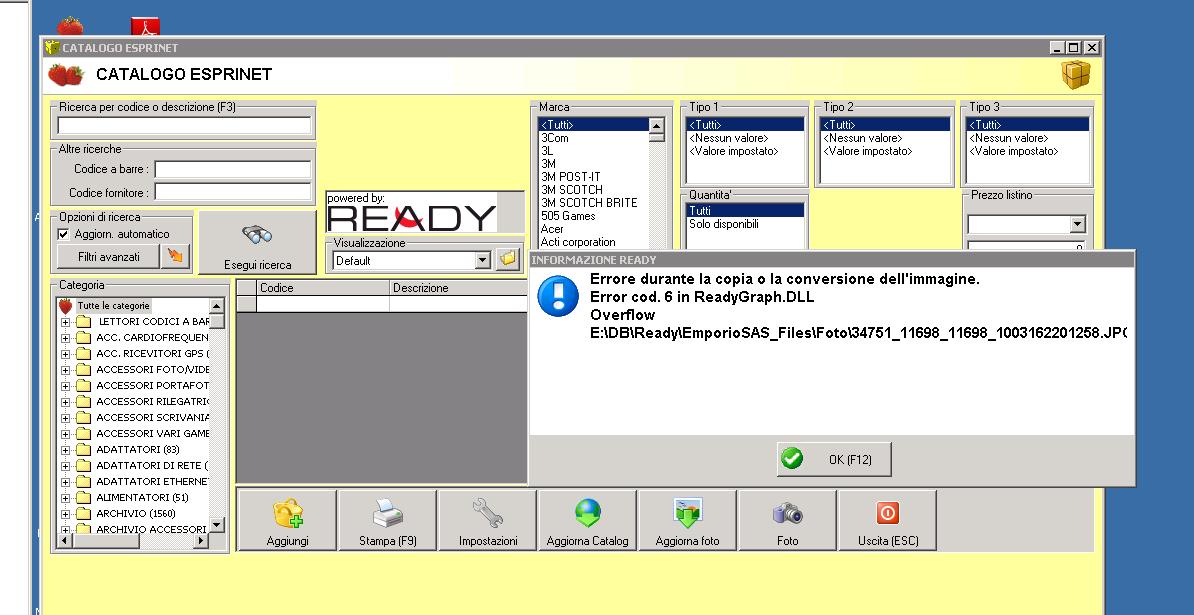Click OK (F12) in the error dialog

pyautogui.click(x=834, y=459)
